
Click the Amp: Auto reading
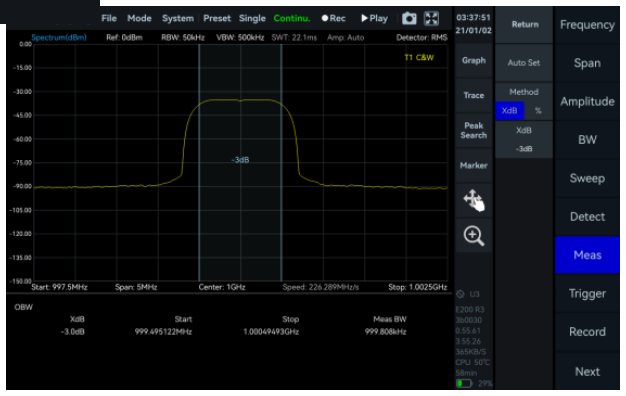pyautogui.click(x=346, y=38)
